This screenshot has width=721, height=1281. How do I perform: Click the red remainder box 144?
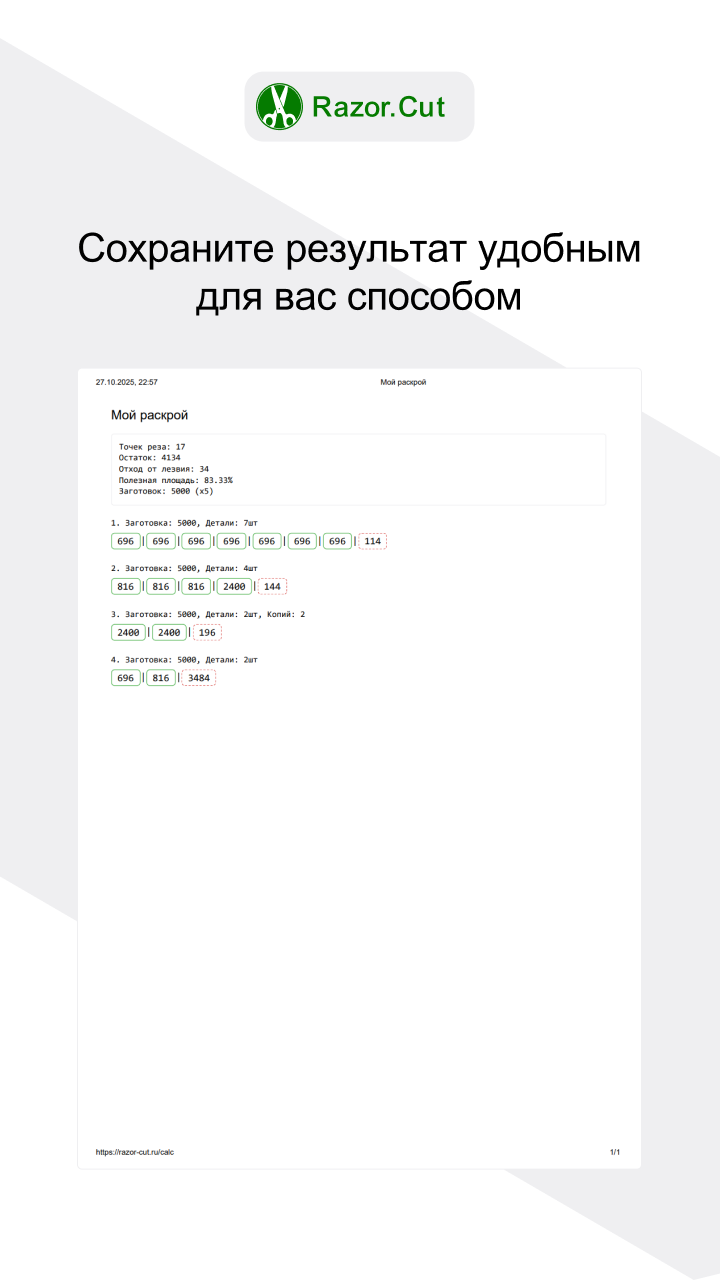point(272,587)
